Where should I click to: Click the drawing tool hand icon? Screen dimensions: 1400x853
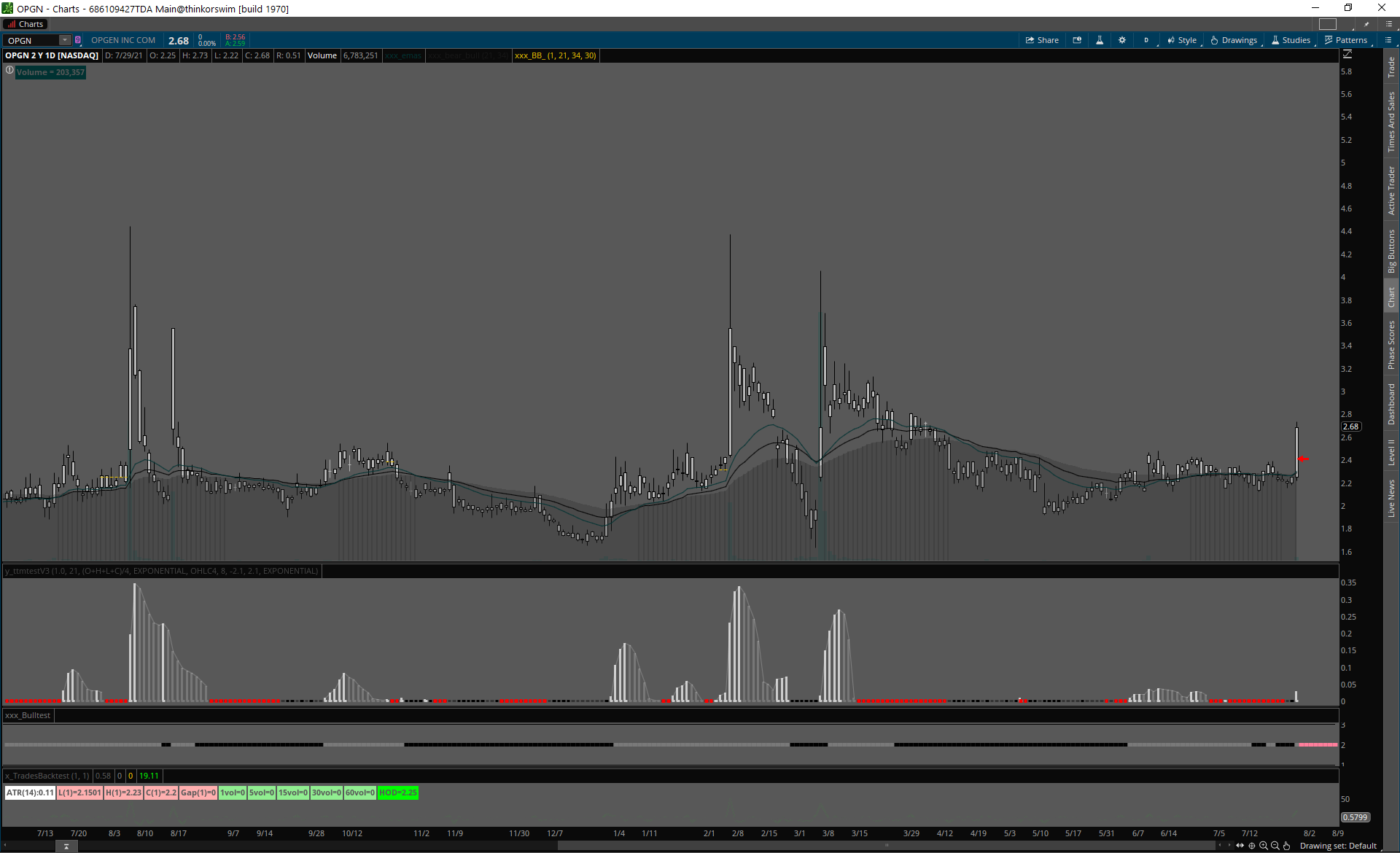point(1287,846)
